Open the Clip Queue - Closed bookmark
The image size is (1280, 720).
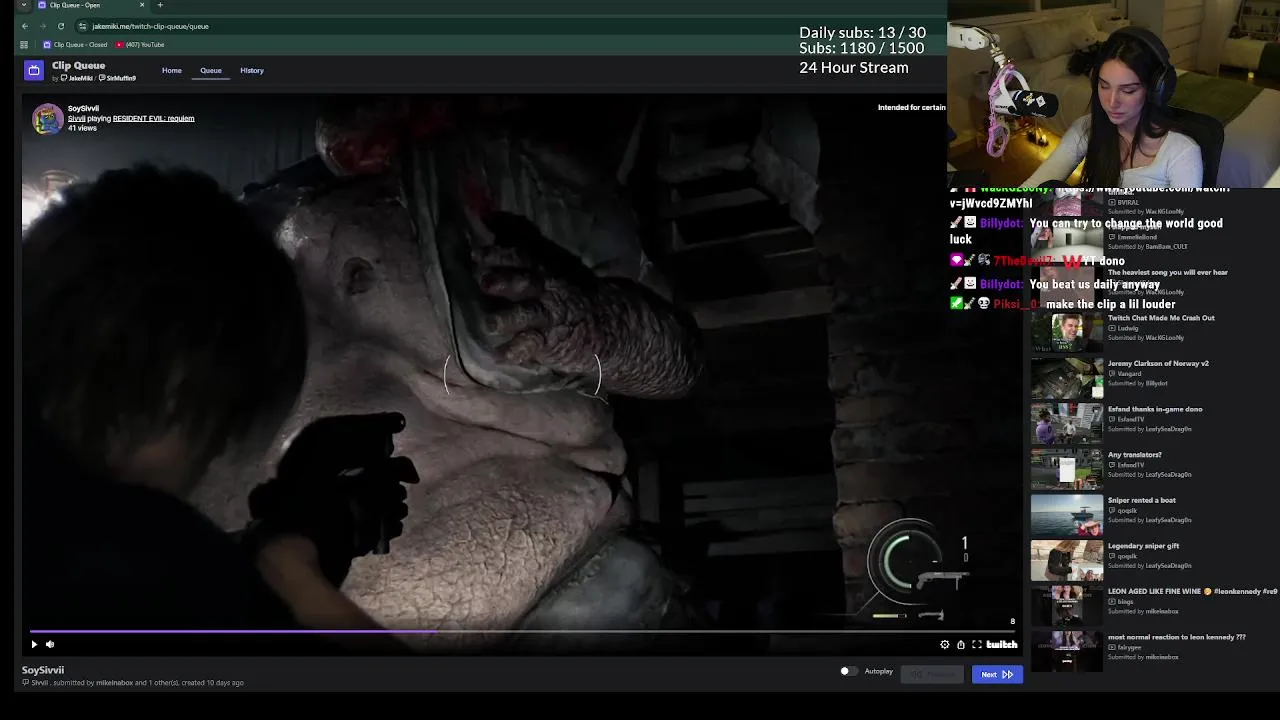click(x=75, y=44)
